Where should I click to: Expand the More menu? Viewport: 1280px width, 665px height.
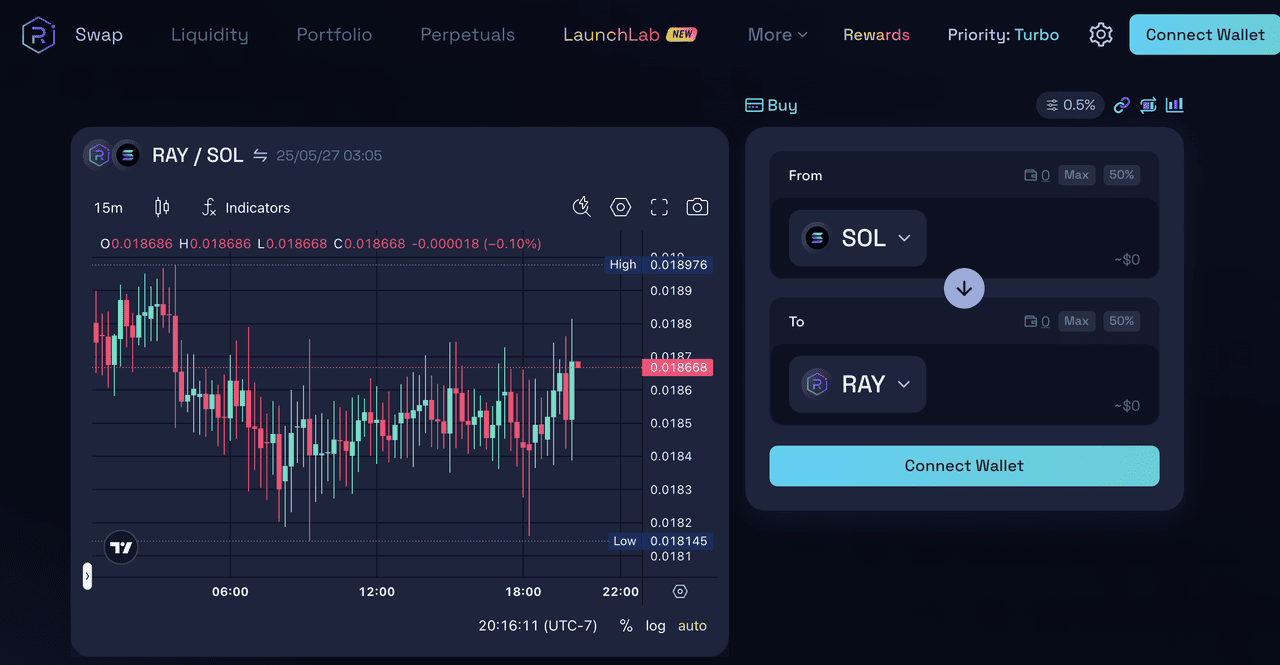click(777, 35)
